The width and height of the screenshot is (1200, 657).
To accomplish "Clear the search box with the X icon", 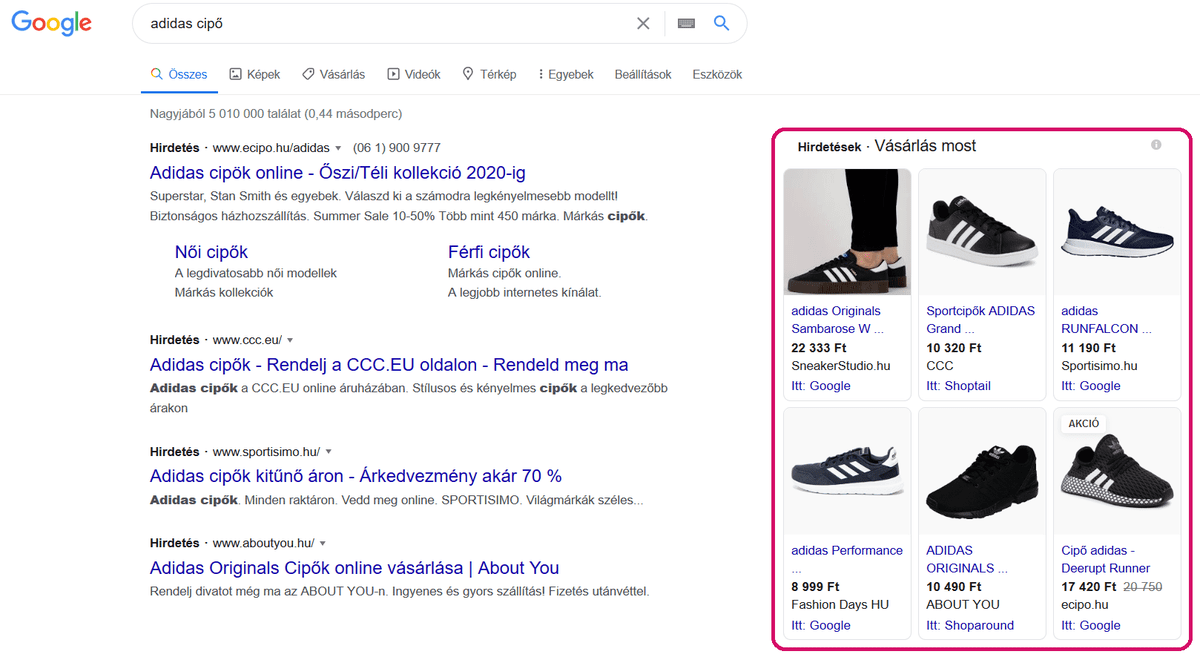I will [x=643, y=23].
